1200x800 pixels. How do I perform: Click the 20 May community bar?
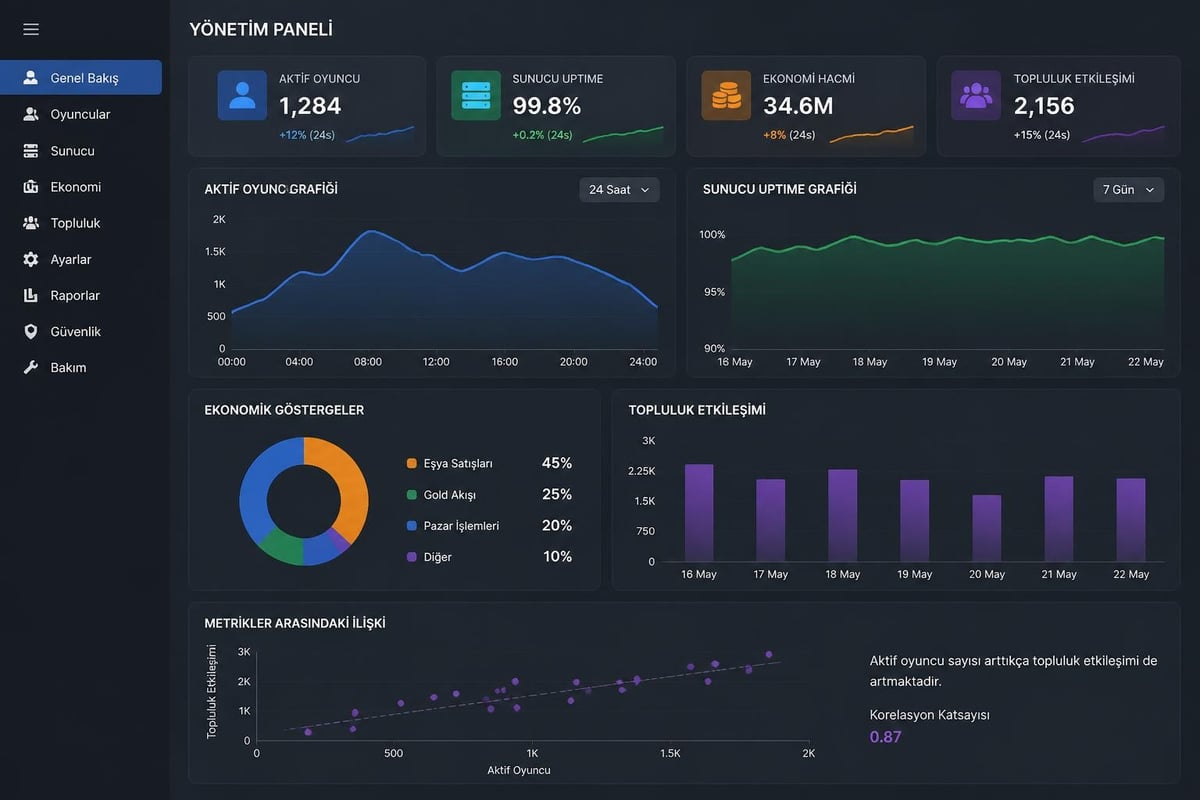pos(987,528)
